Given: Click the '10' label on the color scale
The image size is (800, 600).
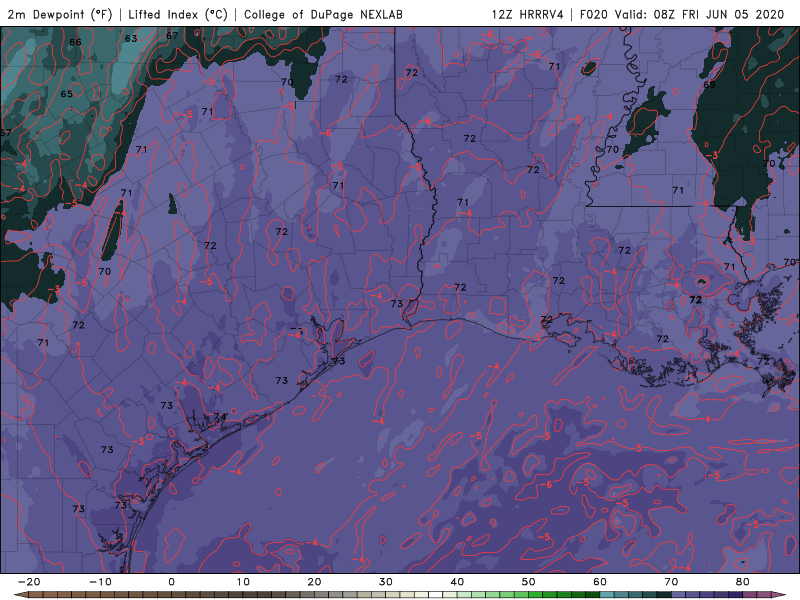Looking at the screenshot, I should click(x=243, y=582).
